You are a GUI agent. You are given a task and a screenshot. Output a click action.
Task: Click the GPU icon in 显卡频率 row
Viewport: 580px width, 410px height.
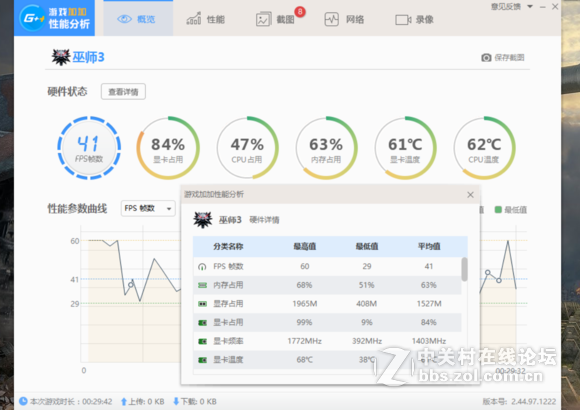(x=202, y=341)
